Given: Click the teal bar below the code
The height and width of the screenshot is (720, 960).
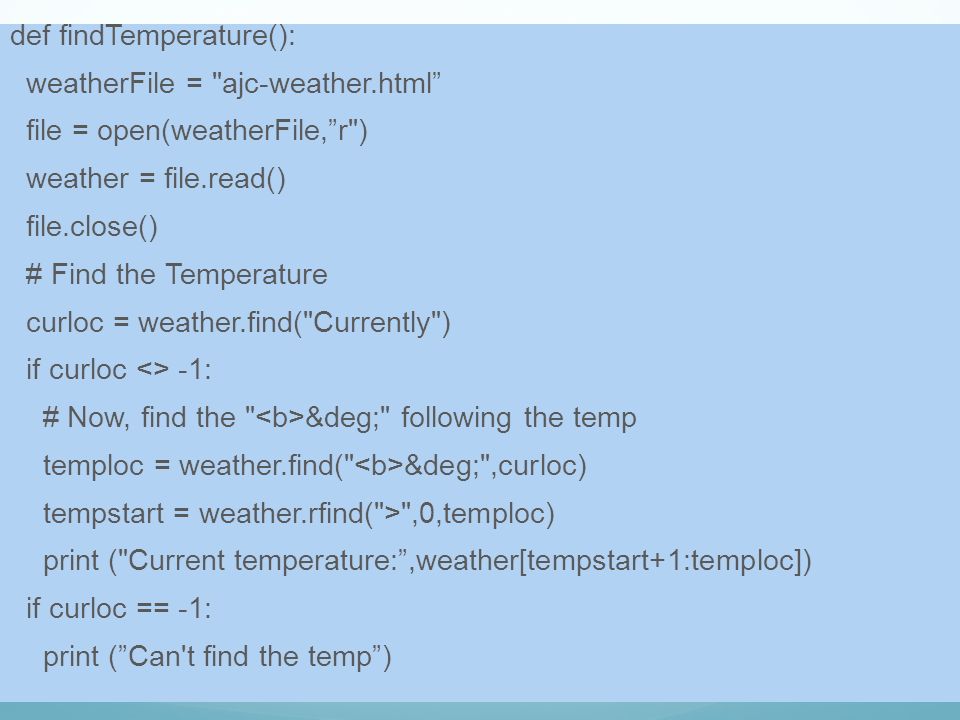Looking at the screenshot, I should [x=480, y=711].
